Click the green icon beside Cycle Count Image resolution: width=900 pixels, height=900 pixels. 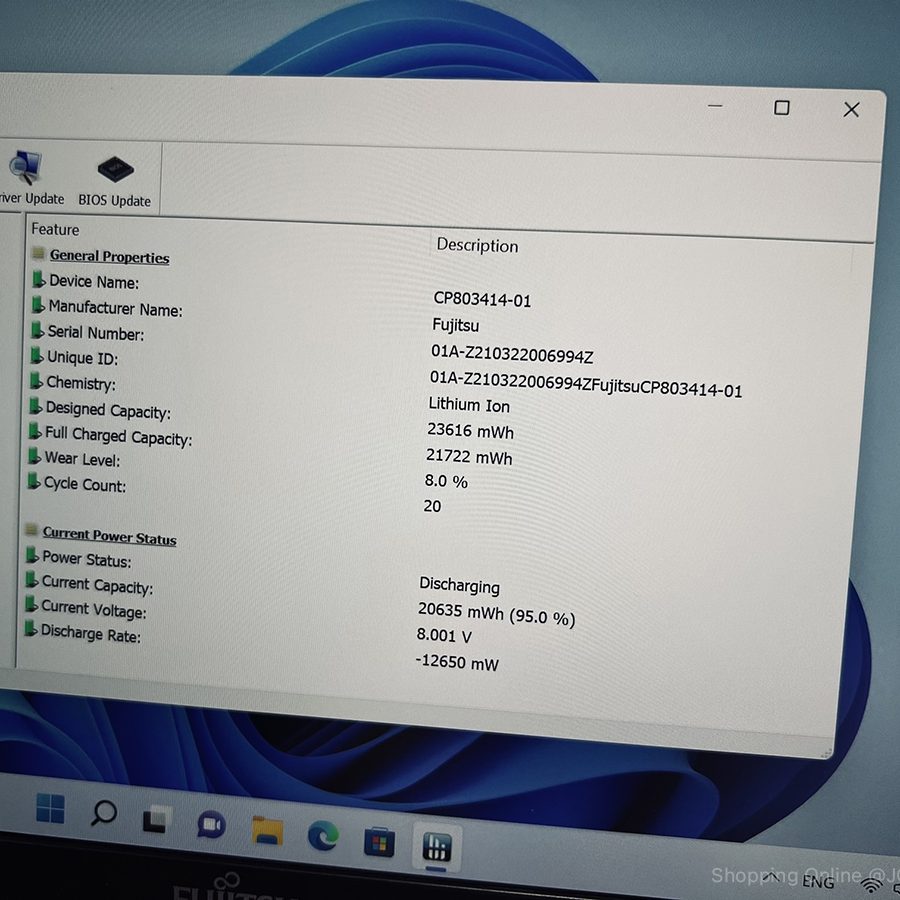pos(34,481)
